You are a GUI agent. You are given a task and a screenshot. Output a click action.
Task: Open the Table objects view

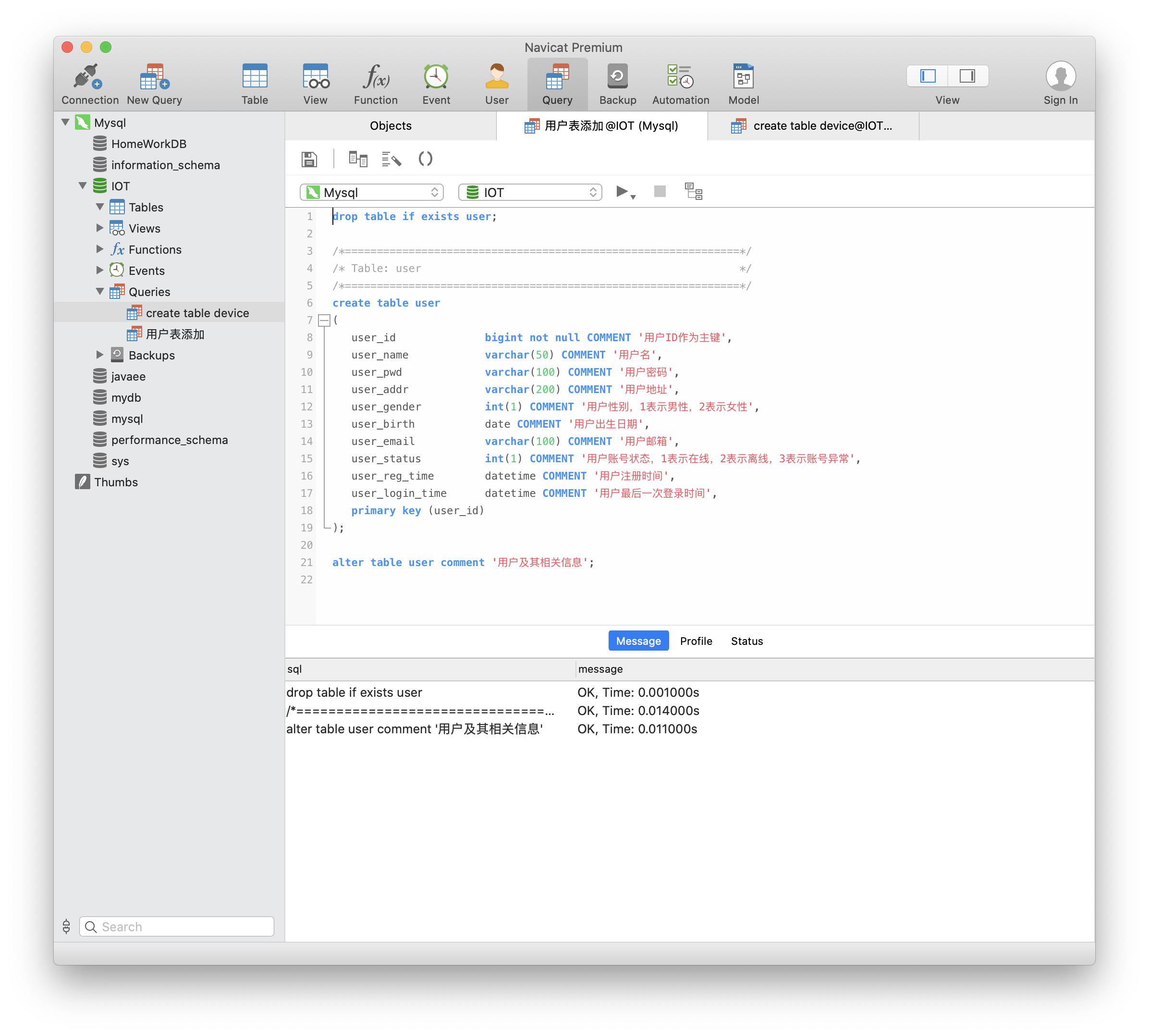coord(255,84)
